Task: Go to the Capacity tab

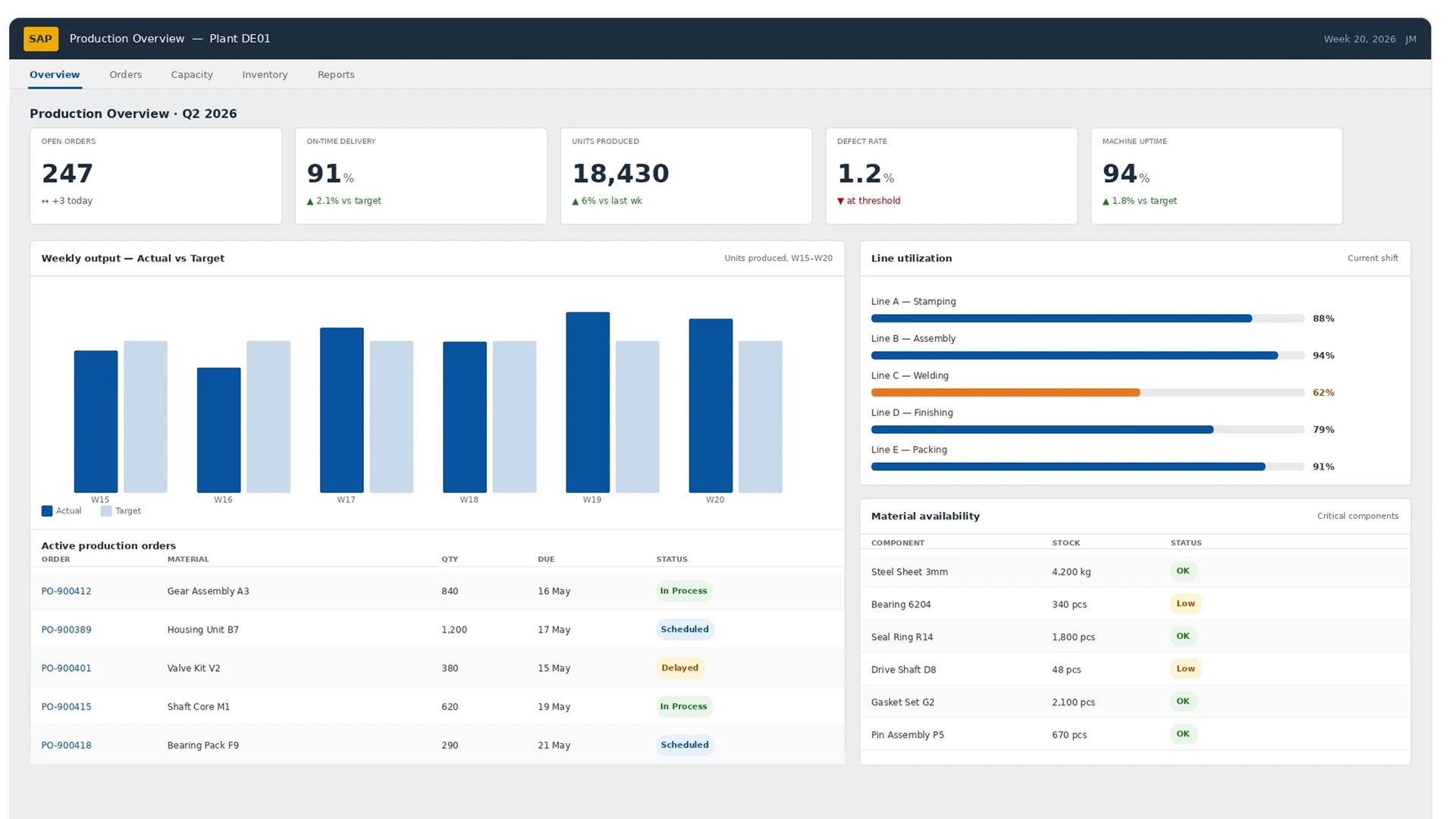Action: 192,74
